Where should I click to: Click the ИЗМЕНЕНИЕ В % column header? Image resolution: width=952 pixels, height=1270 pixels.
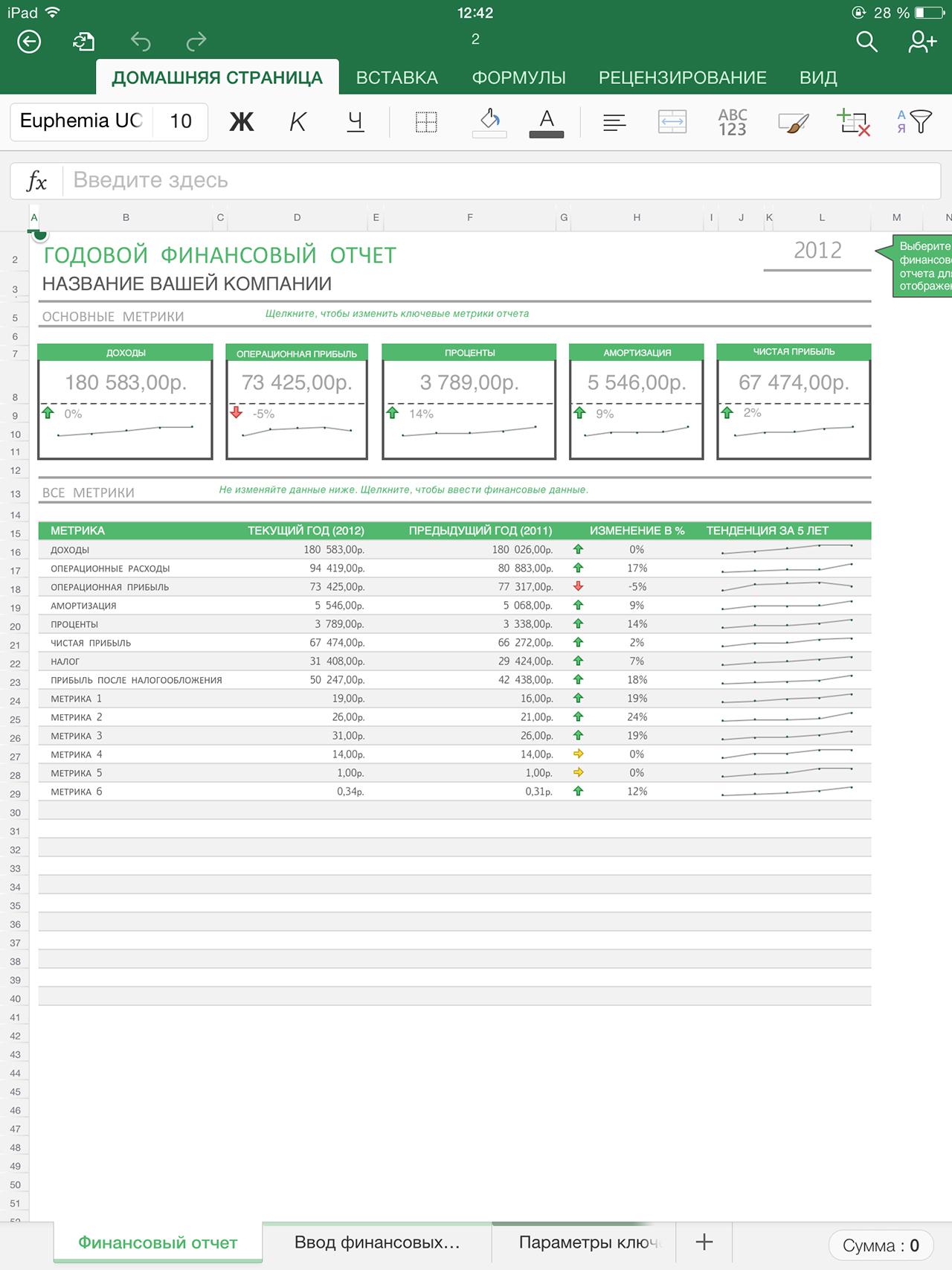637,530
